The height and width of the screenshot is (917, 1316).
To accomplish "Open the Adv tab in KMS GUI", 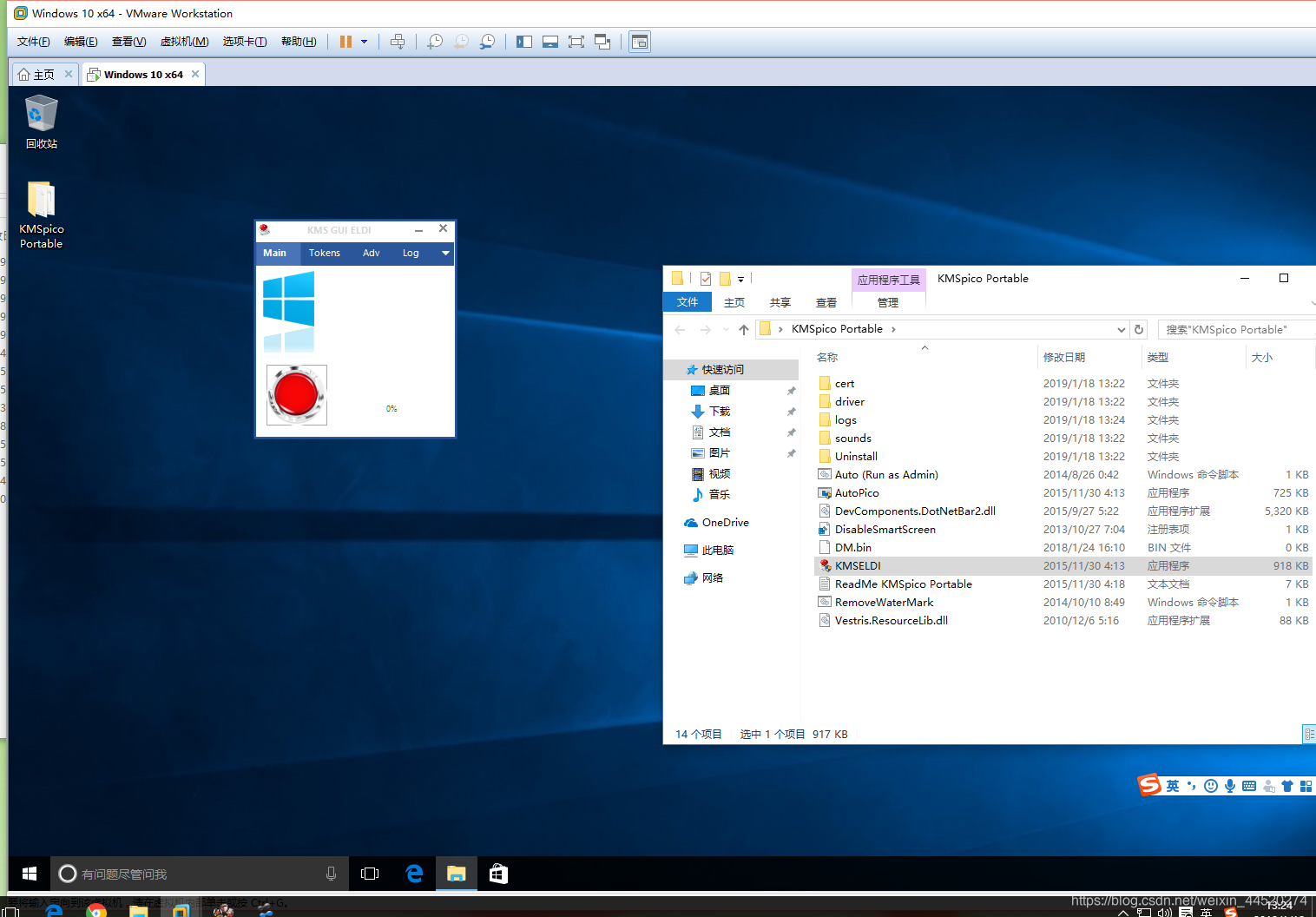I will point(371,254).
